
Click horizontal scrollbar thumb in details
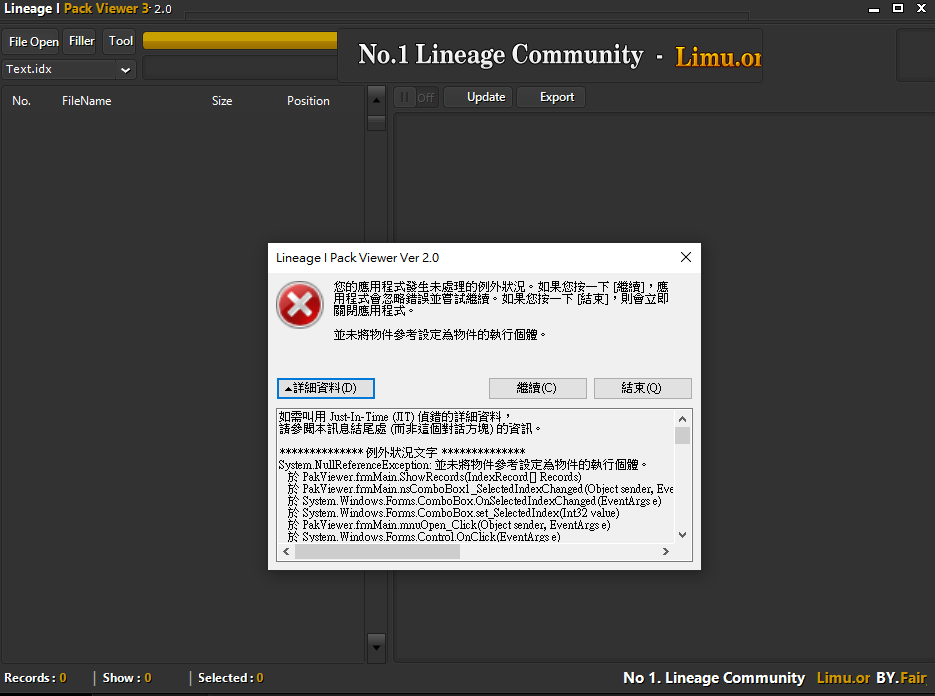coord(377,552)
